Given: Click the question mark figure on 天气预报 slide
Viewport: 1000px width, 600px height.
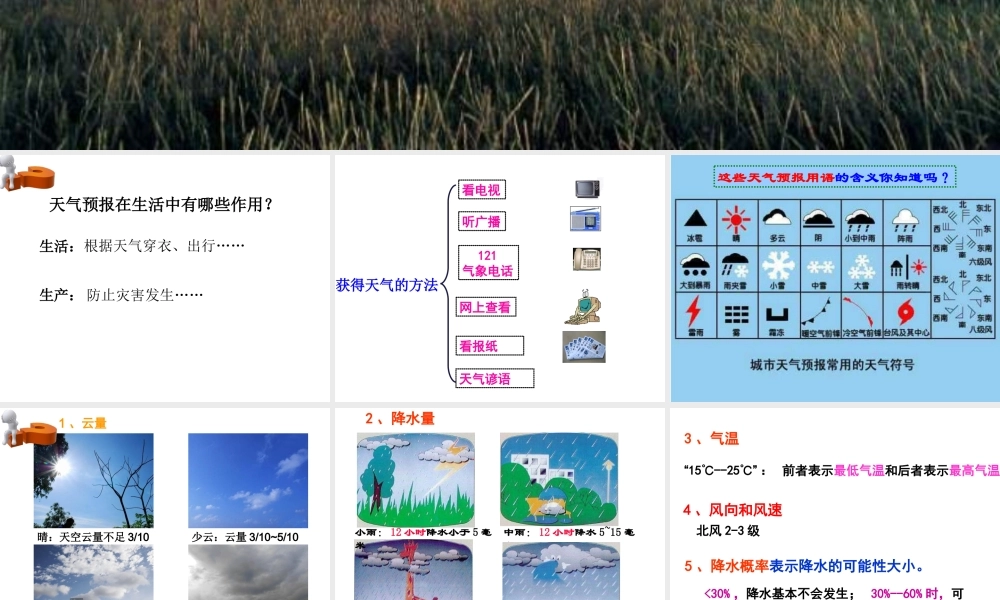Looking at the screenshot, I should coord(26,173).
